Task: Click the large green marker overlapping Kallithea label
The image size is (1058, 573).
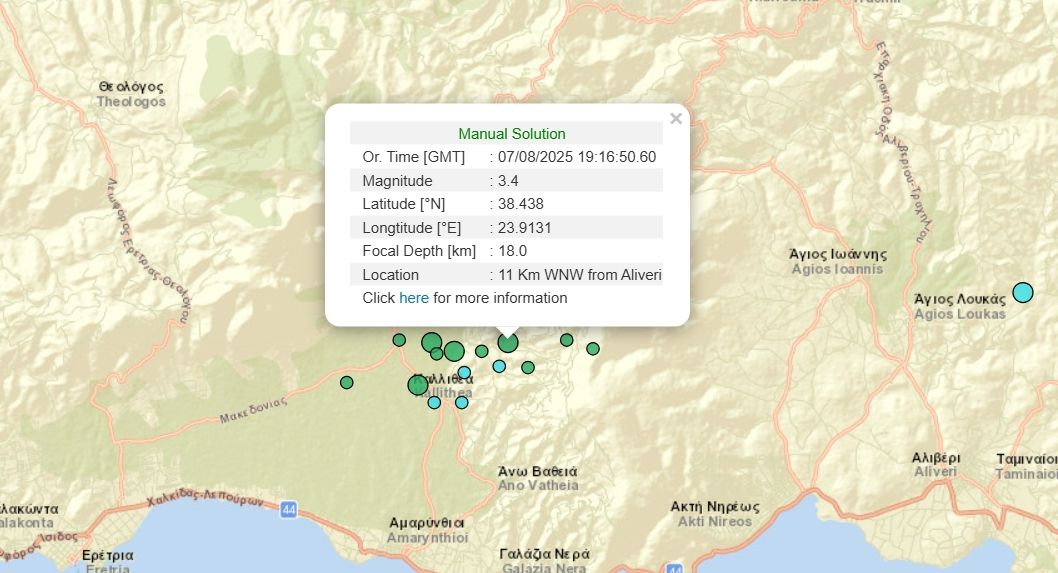Action: click(x=418, y=385)
